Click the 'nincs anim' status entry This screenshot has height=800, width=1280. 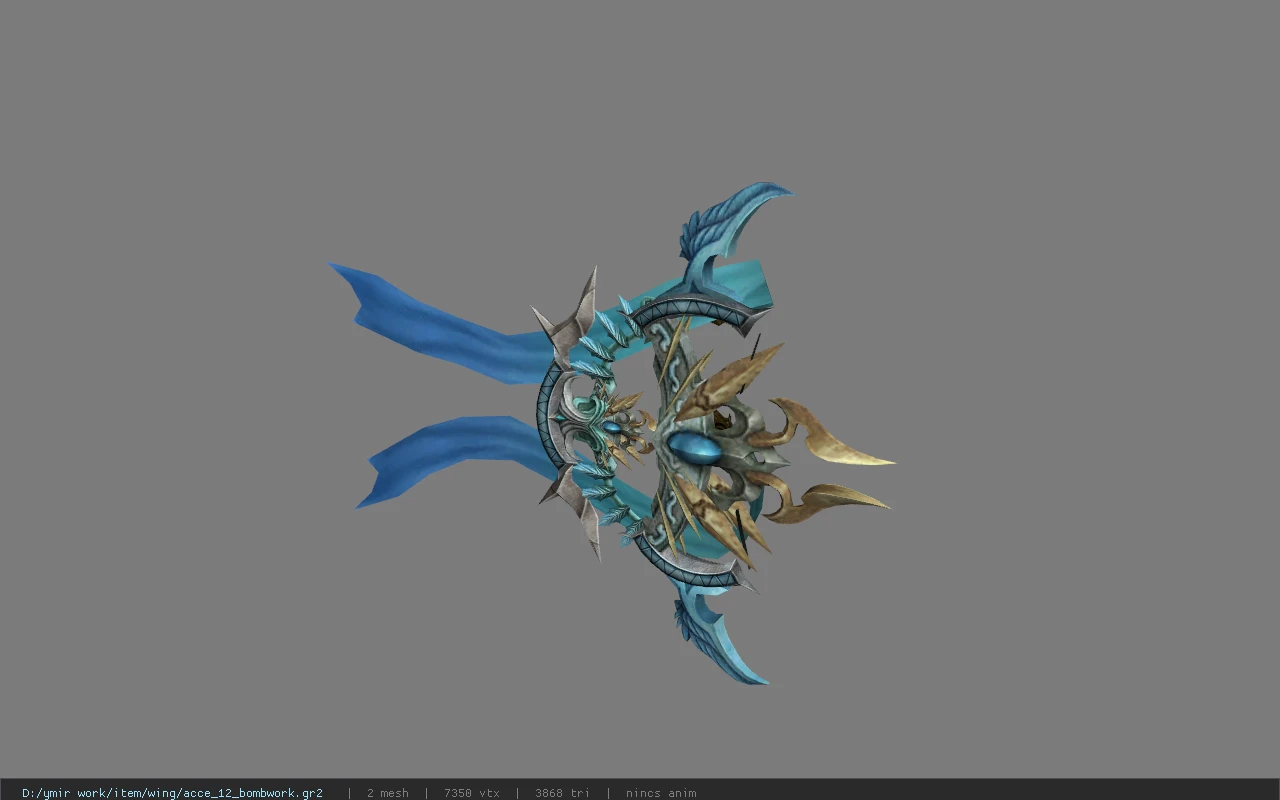coord(661,793)
